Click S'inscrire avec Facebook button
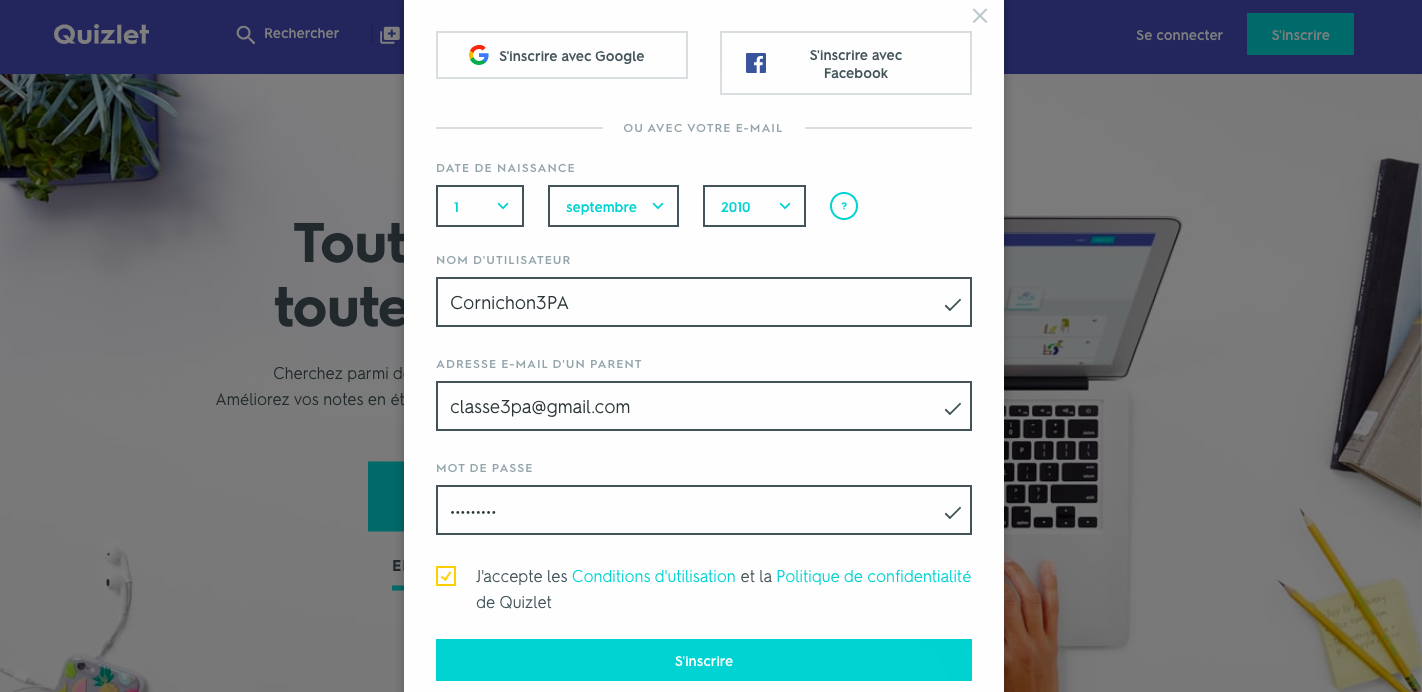Screen dimensions: 1422x692 (x=855, y=64)
